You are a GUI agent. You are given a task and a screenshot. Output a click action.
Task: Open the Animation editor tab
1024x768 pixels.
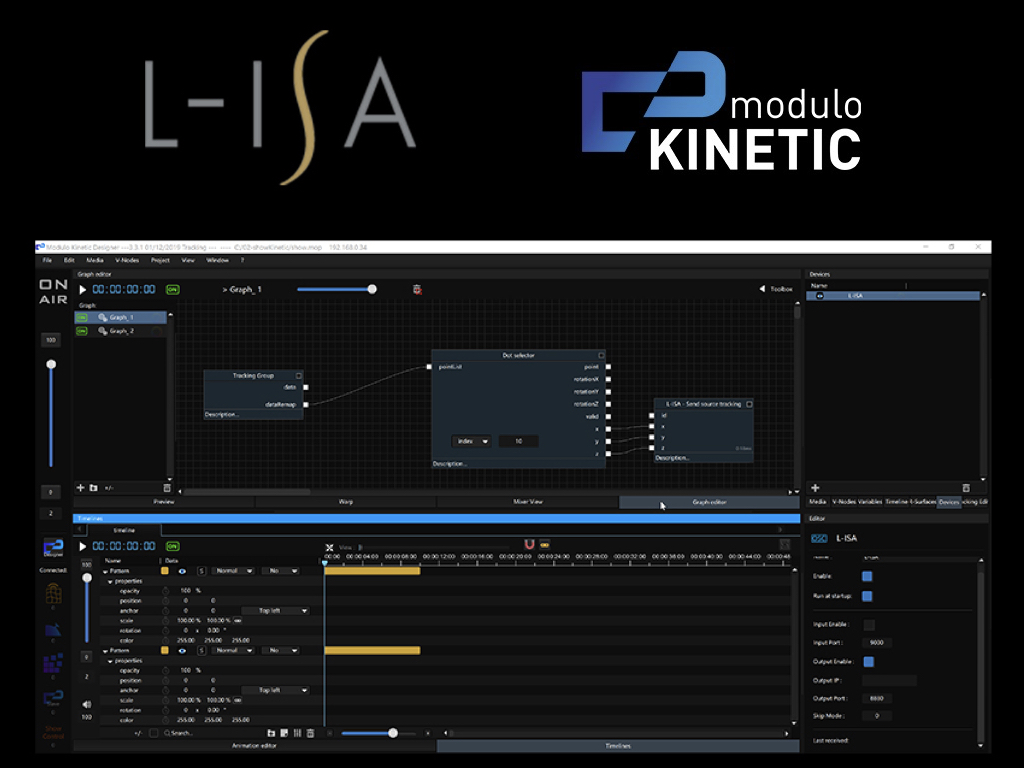pyautogui.click(x=255, y=745)
